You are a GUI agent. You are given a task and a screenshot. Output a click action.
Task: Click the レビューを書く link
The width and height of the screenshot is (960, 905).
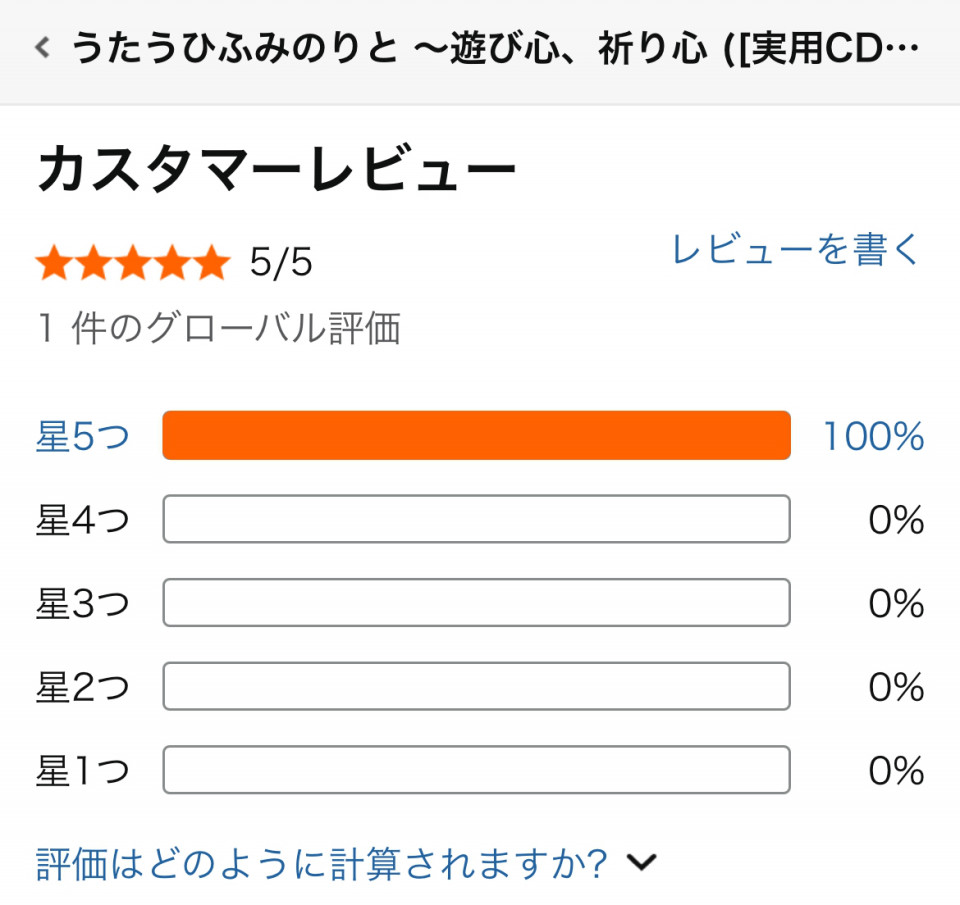coord(795,249)
